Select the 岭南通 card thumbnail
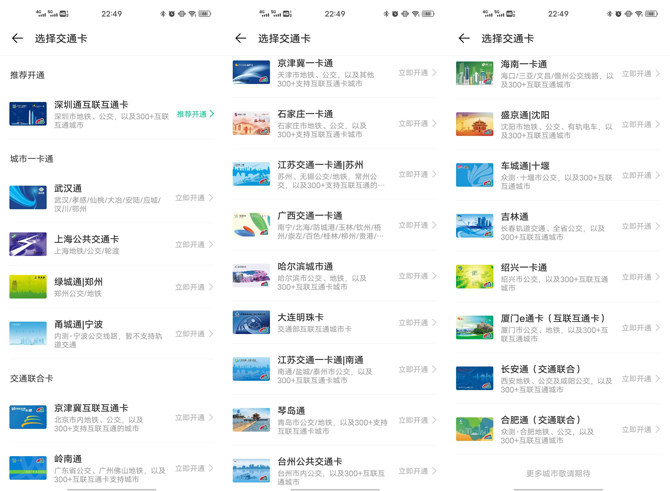The image size is (670, 491). (x=28, y=468)
